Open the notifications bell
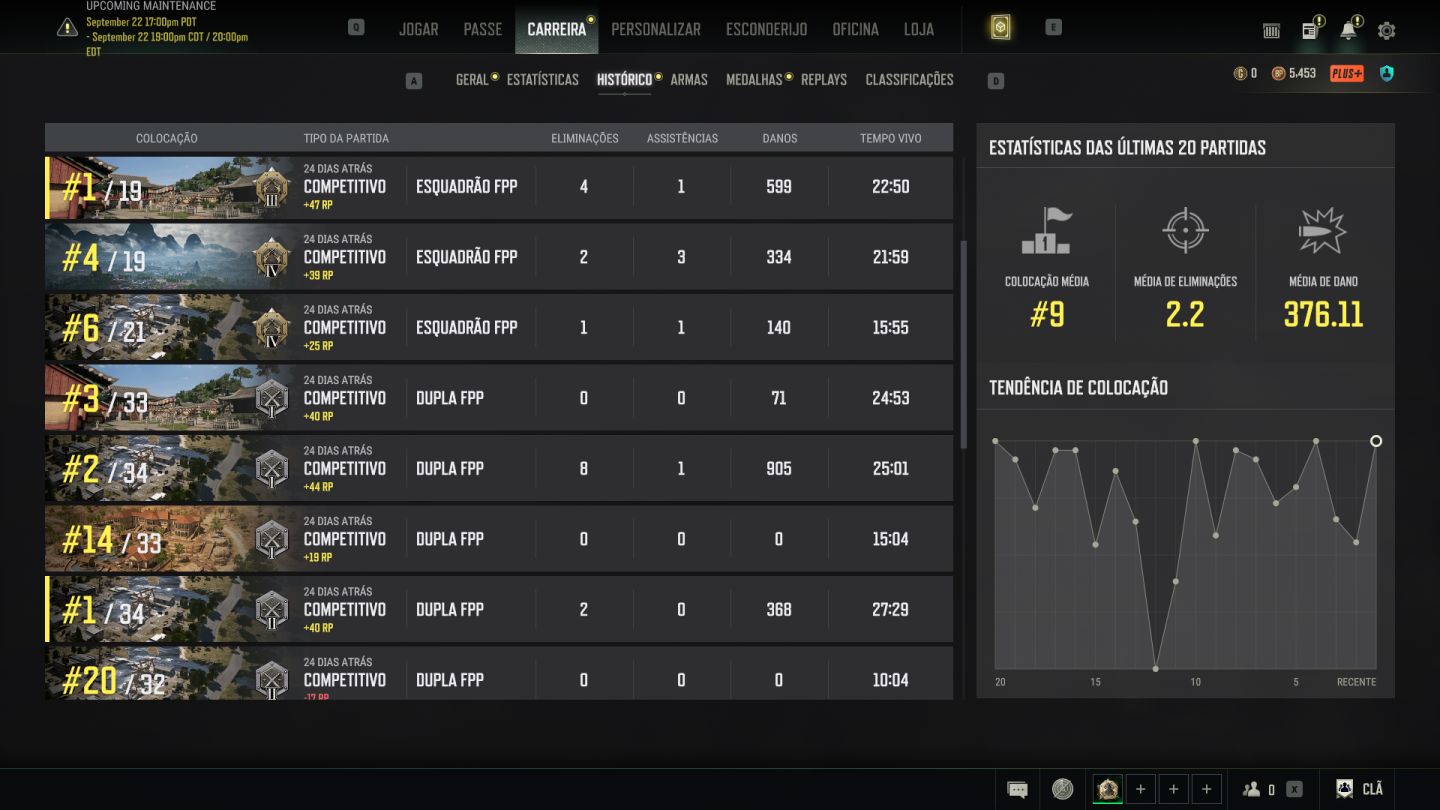Image resolution: width=1440 pixels, height=810 pixels. tap(1348, 30)
